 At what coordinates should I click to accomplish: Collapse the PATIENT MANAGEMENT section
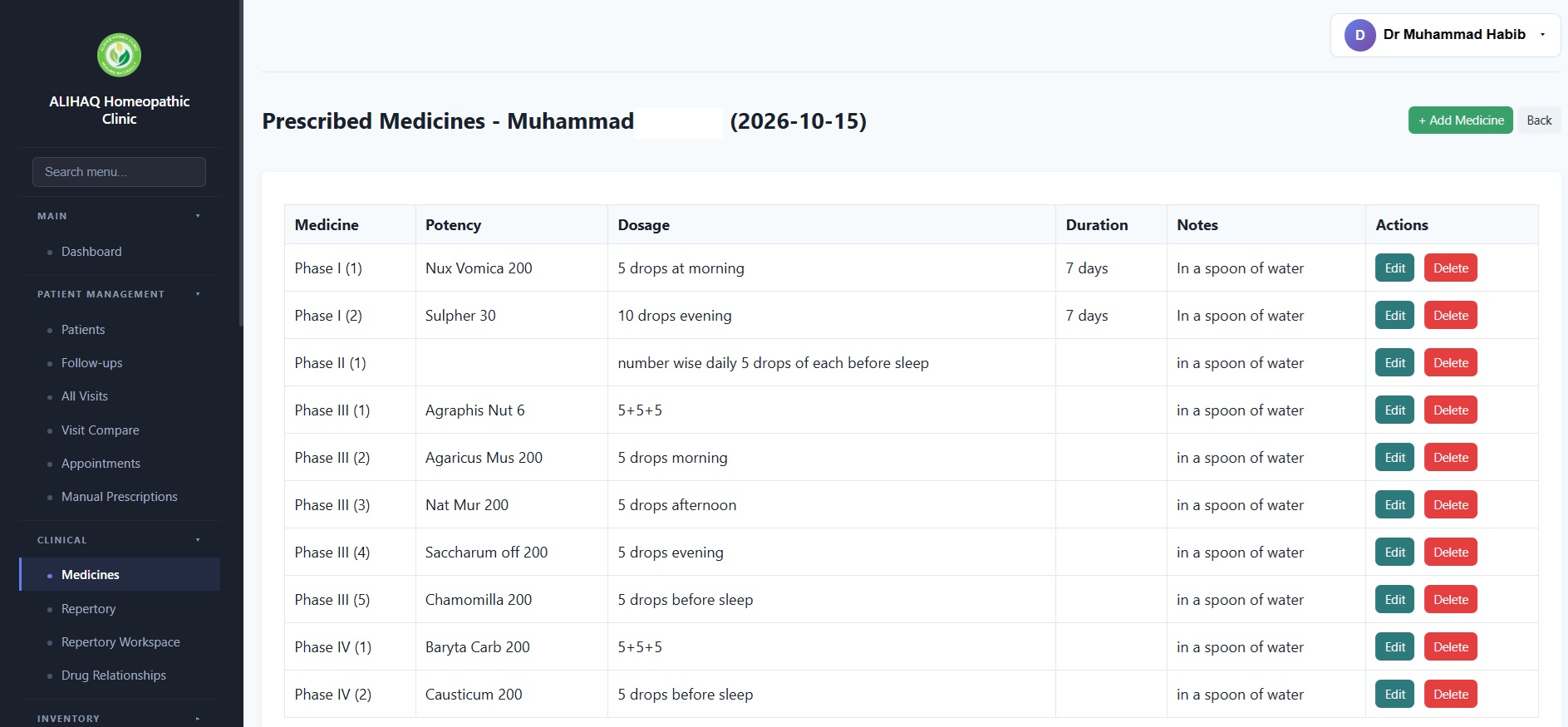pos(119,294)
